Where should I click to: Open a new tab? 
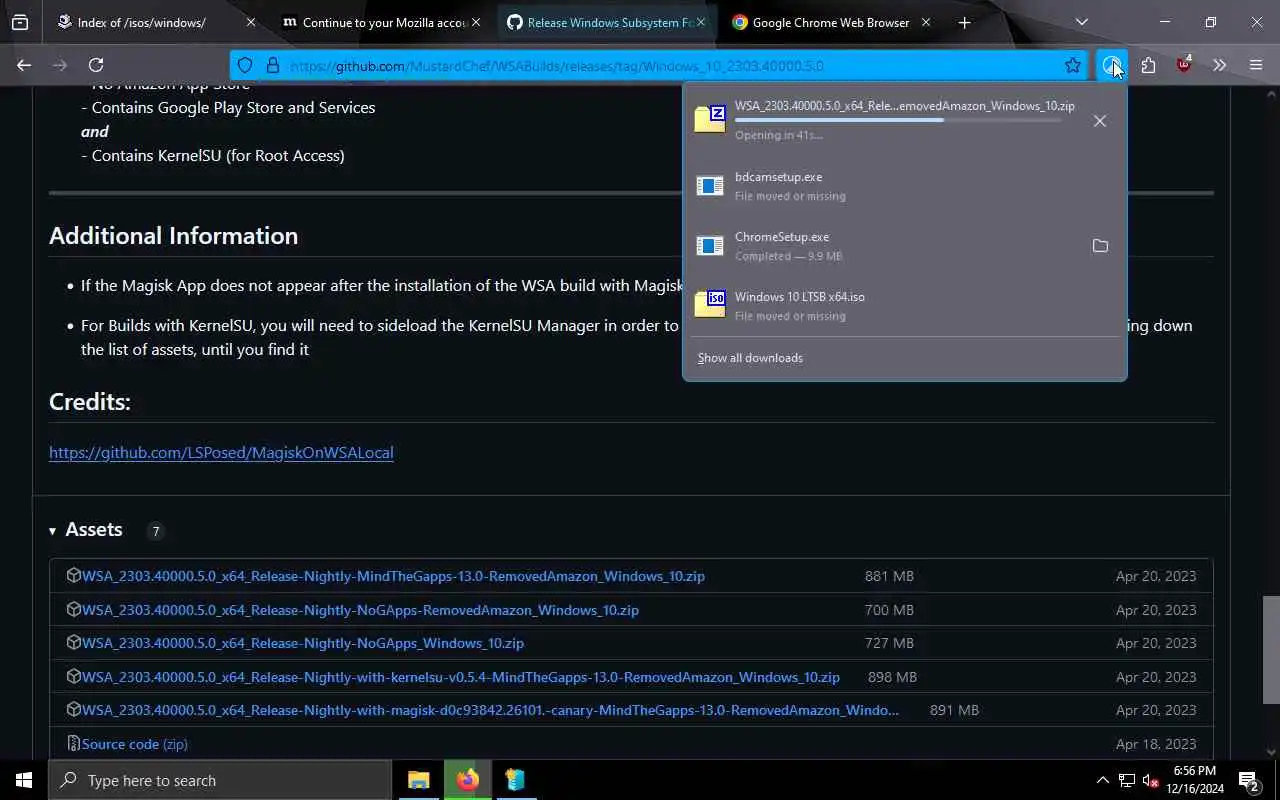pyautogui.click(x=964, y=22)
